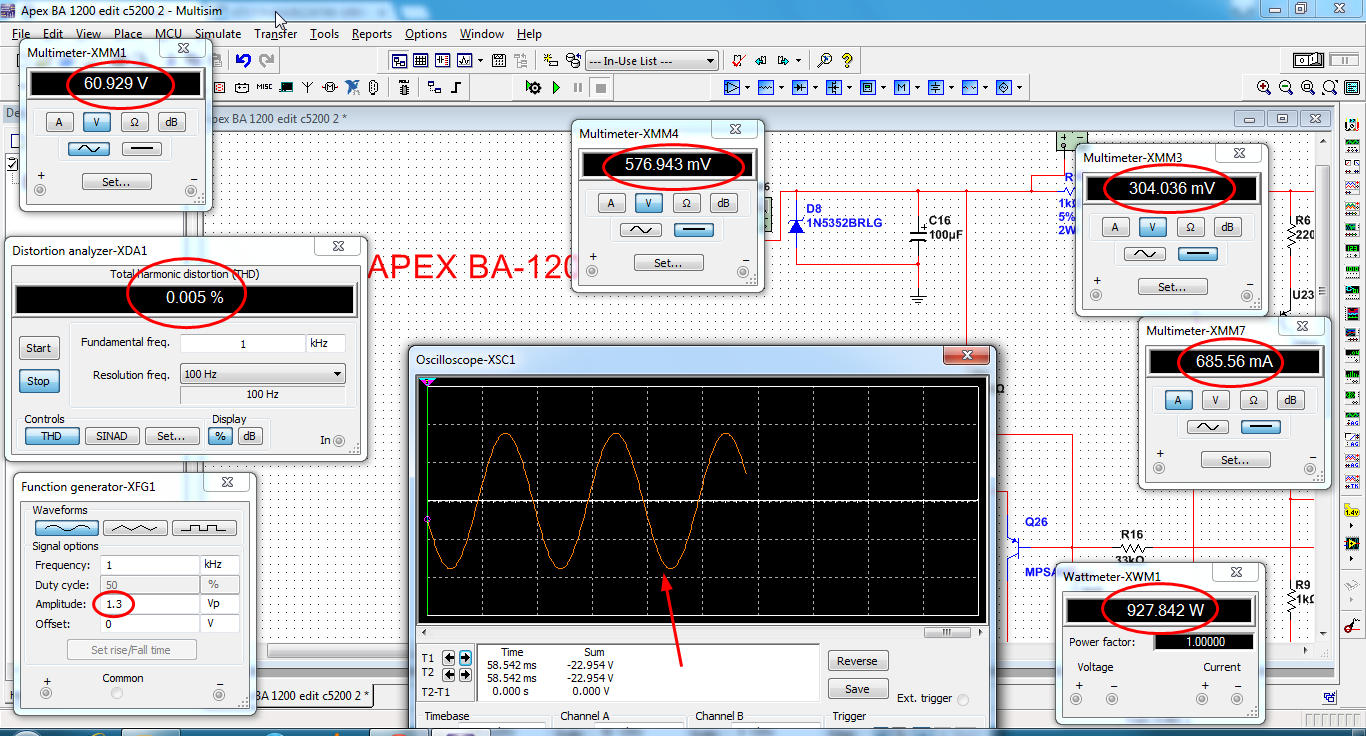Click Start in Distortion analyzer

(39, 348)
